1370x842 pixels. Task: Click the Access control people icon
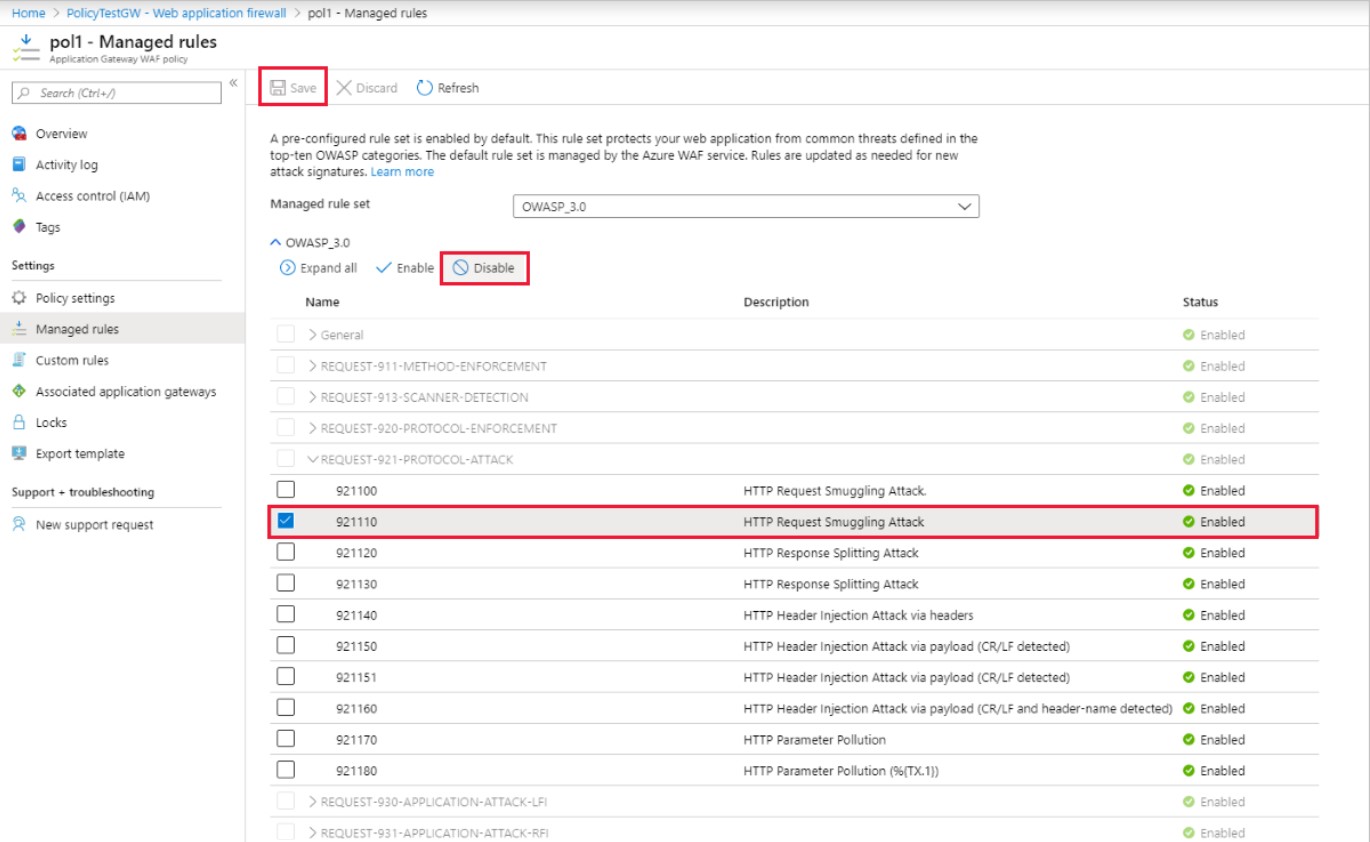point(19,196)
